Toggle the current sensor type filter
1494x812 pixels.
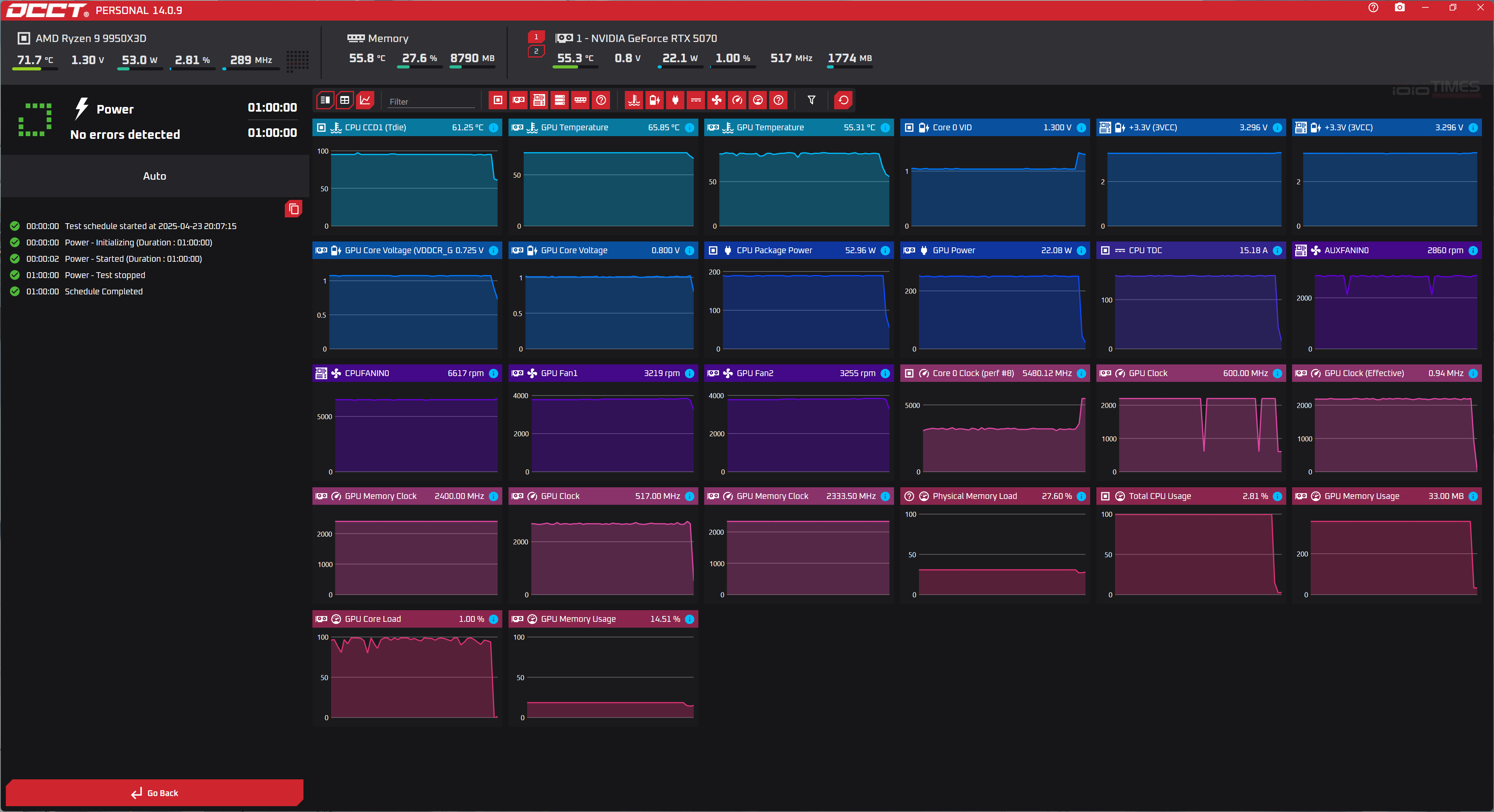(x=696, y=100)
